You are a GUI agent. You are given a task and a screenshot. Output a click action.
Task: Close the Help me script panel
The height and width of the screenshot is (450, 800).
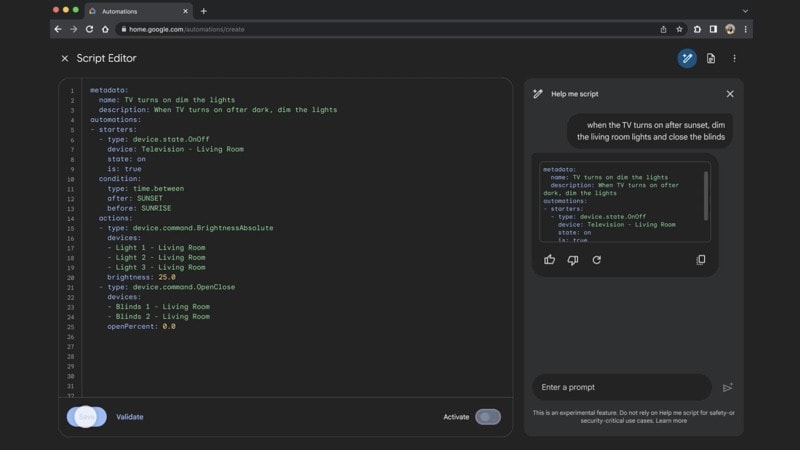(730, 94)
